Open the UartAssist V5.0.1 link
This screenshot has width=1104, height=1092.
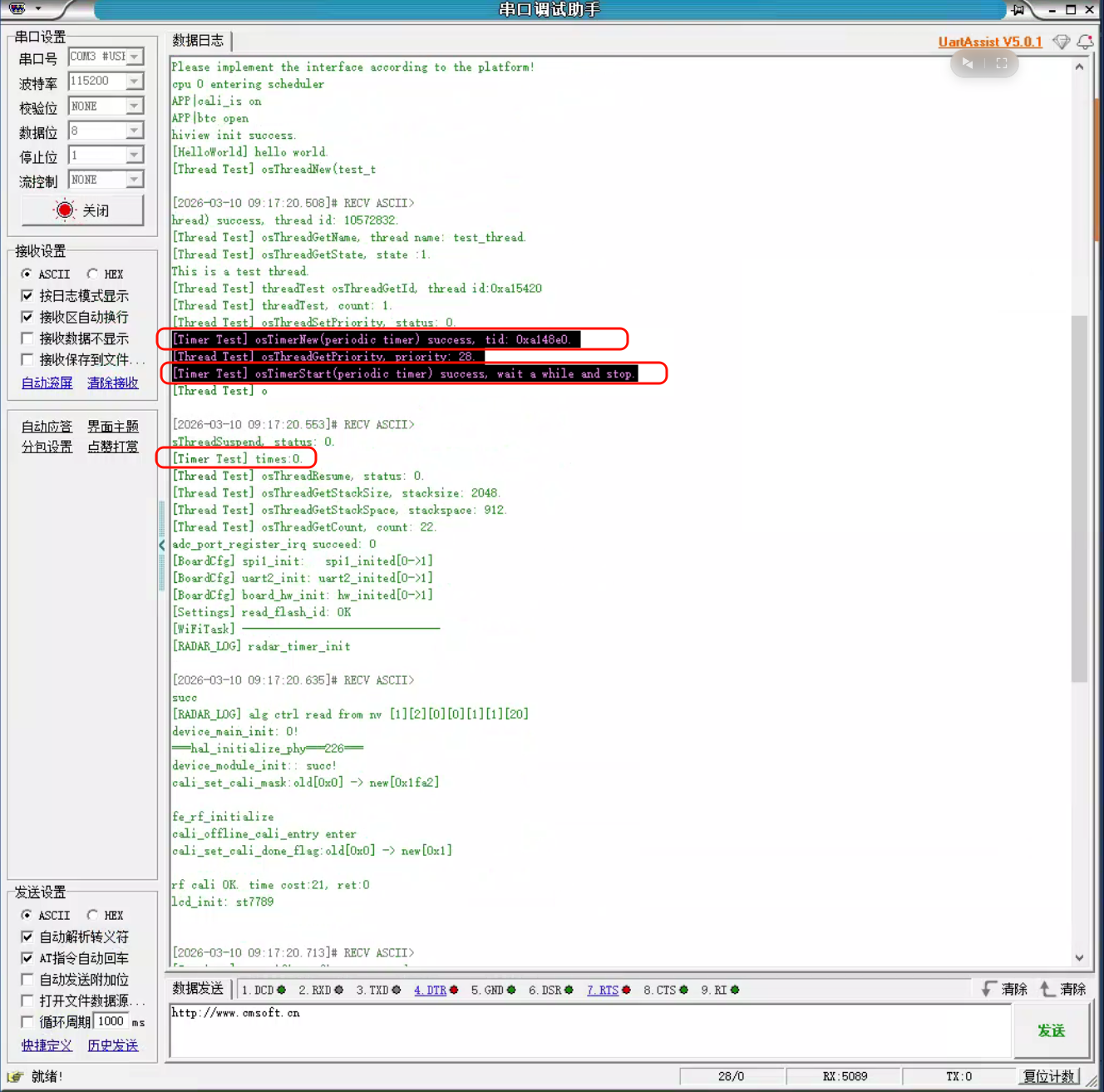[990, 42]
